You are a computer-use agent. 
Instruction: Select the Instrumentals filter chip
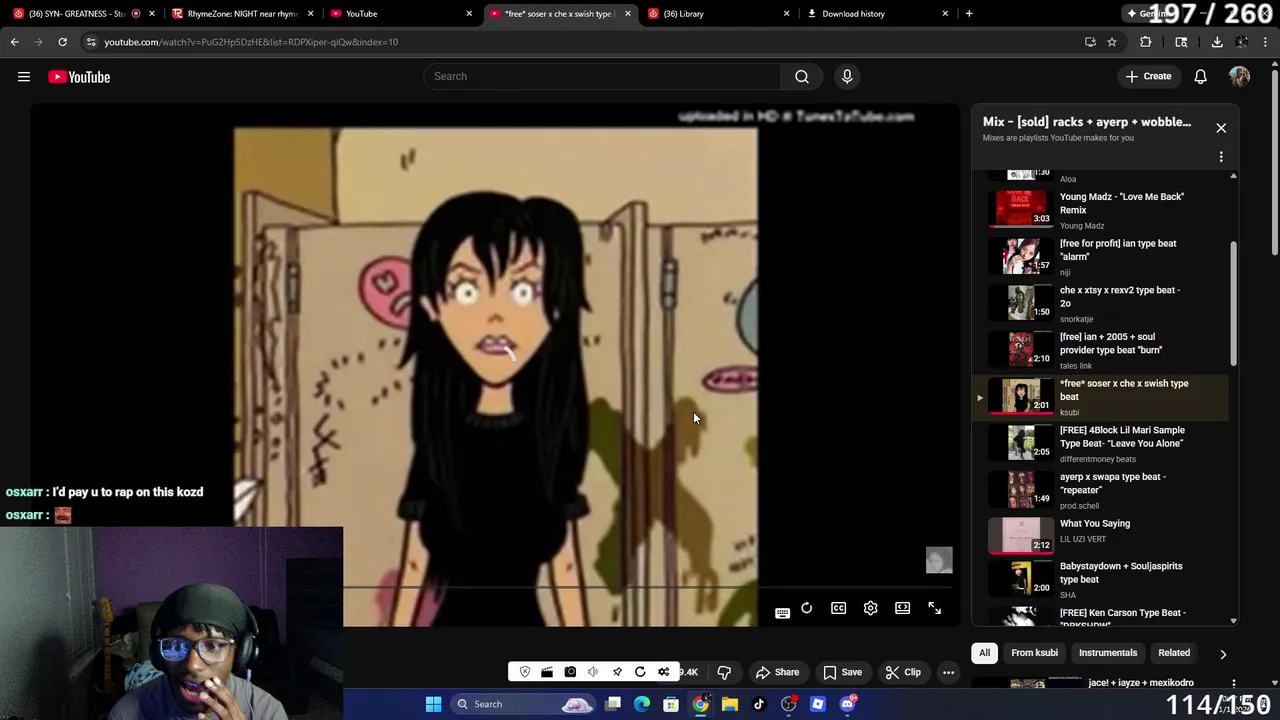click(1108, 653)
